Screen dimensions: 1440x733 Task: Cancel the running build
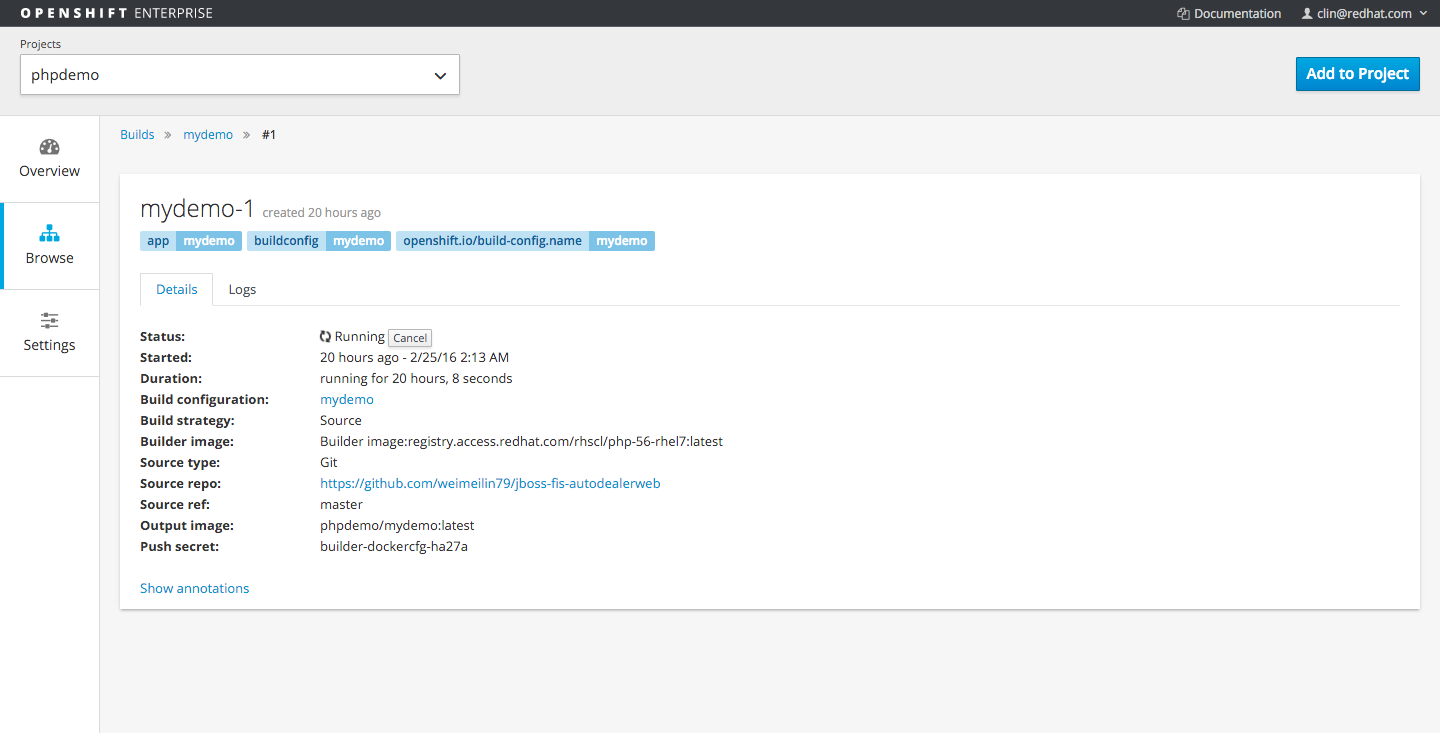410,338
